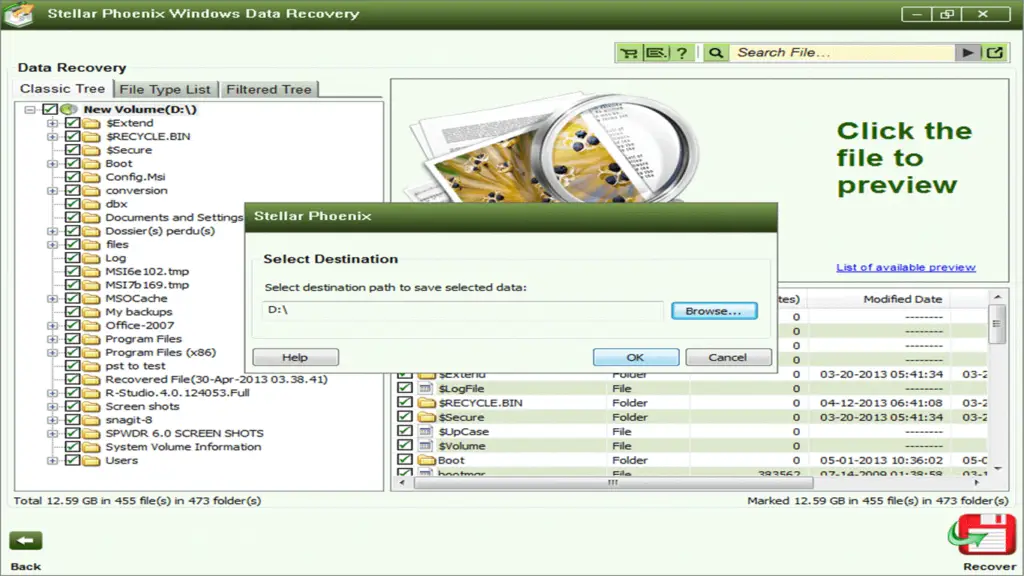Click the Help button in the dialog
Screen dimensions: 1024x576
[x=295, y=357]
